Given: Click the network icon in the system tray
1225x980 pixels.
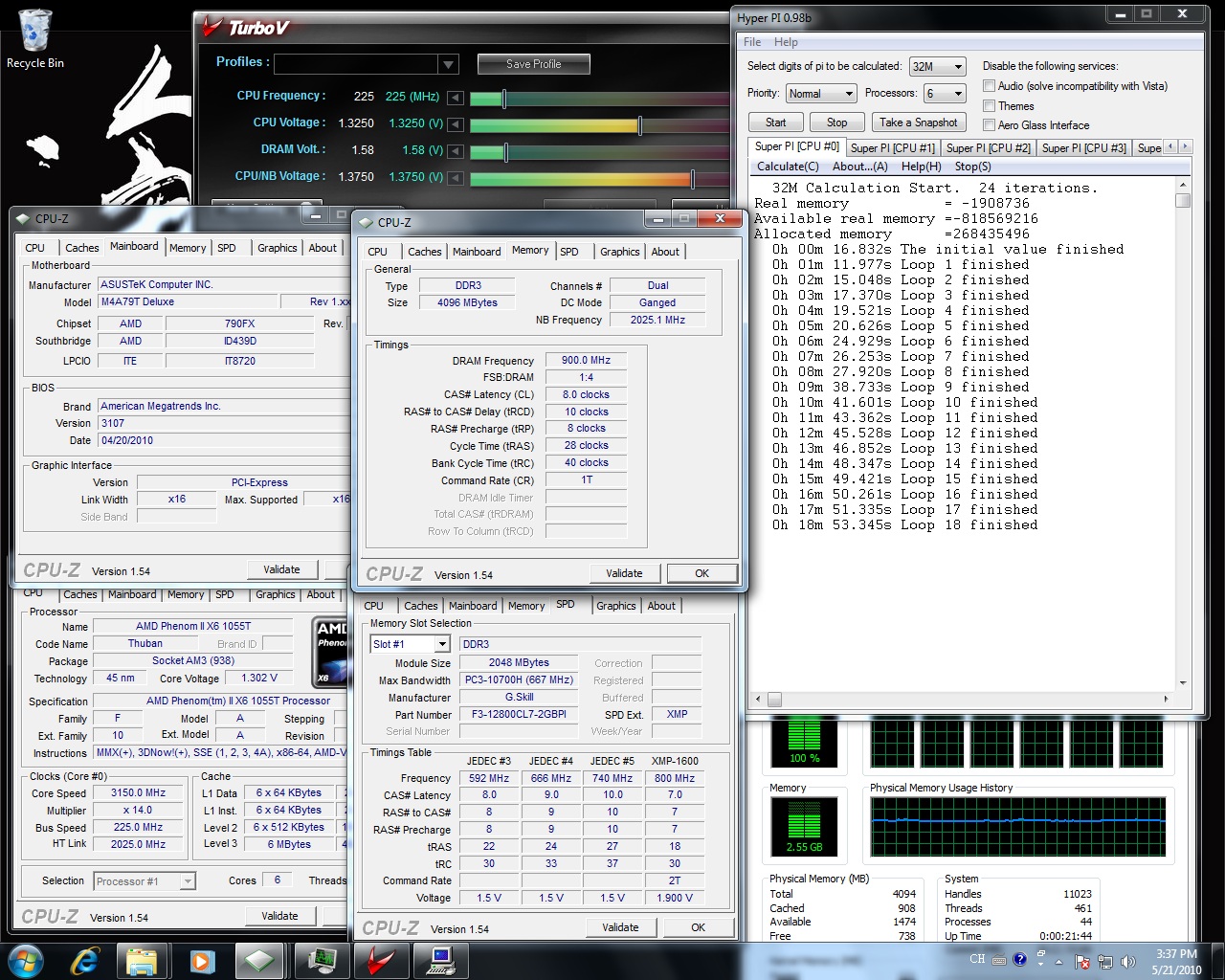Looking at the screenshot, I should (x=1105, y=961).
